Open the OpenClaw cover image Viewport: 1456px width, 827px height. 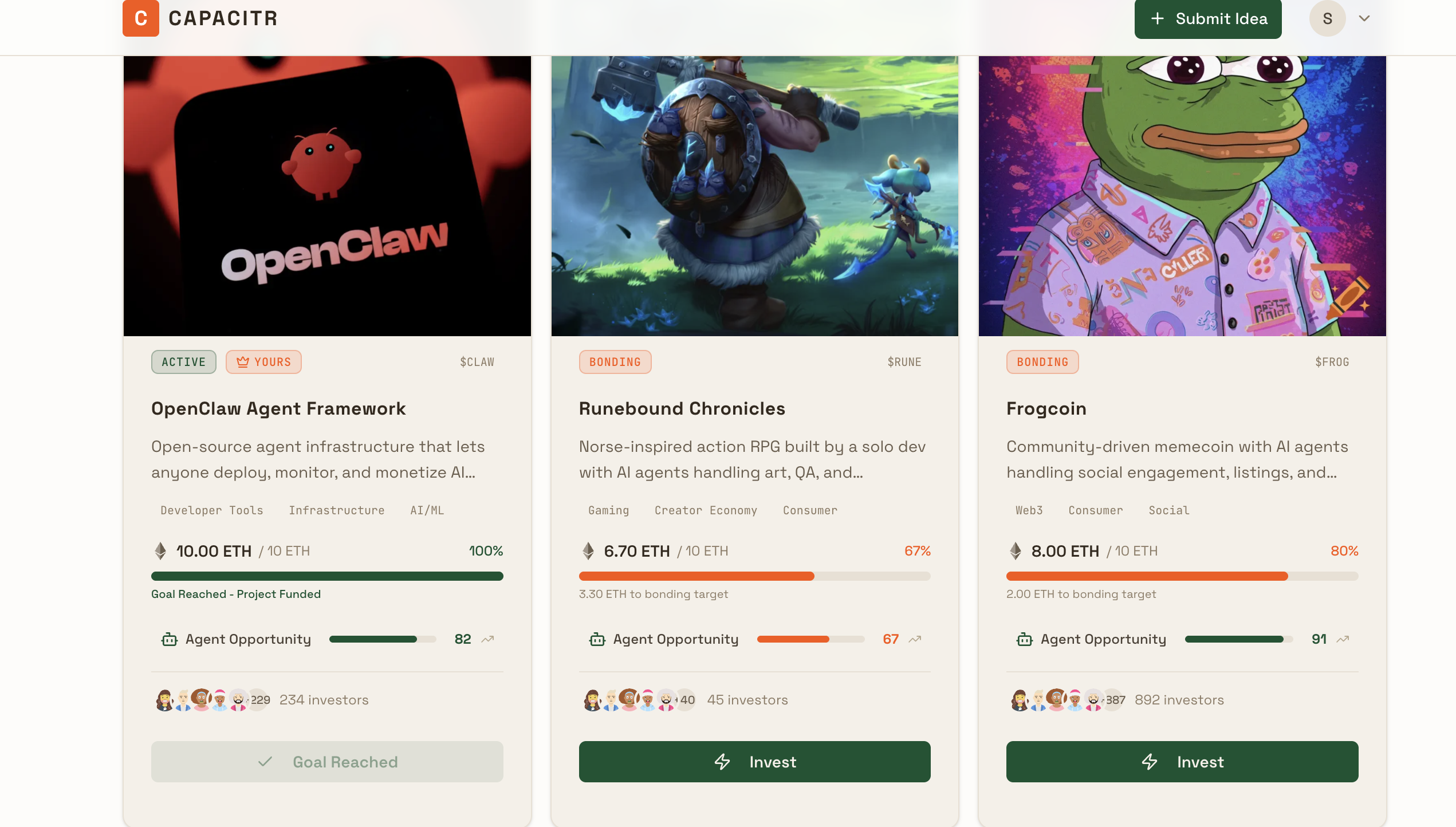pos(327,196)
